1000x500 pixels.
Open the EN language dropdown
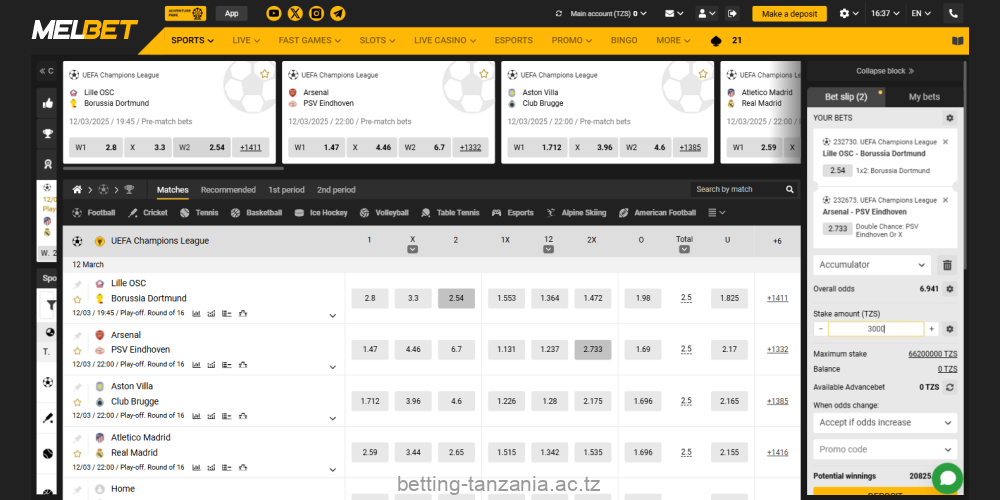[921, 13]
